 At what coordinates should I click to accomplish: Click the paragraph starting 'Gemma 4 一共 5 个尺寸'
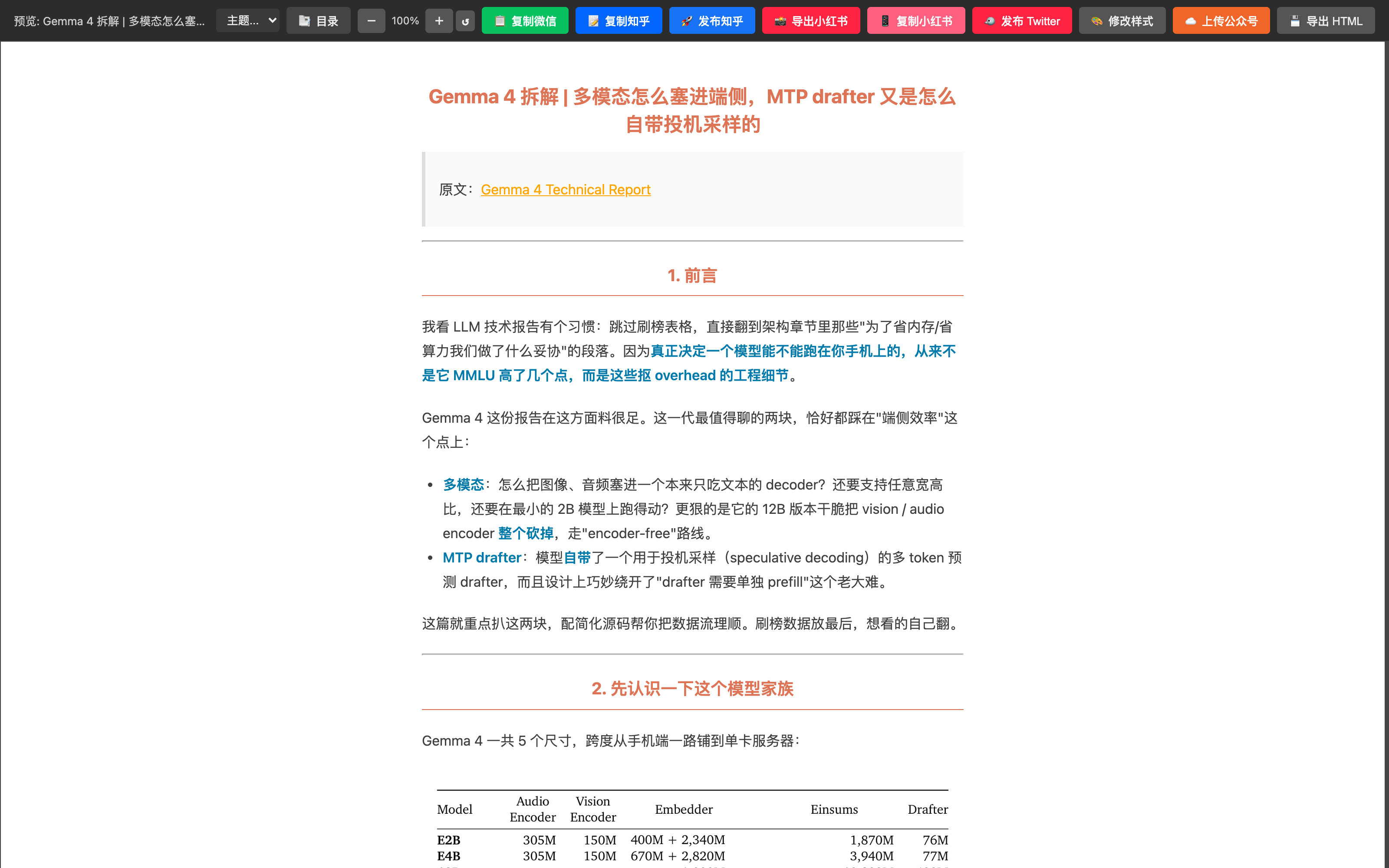click(x=611, y=740)
